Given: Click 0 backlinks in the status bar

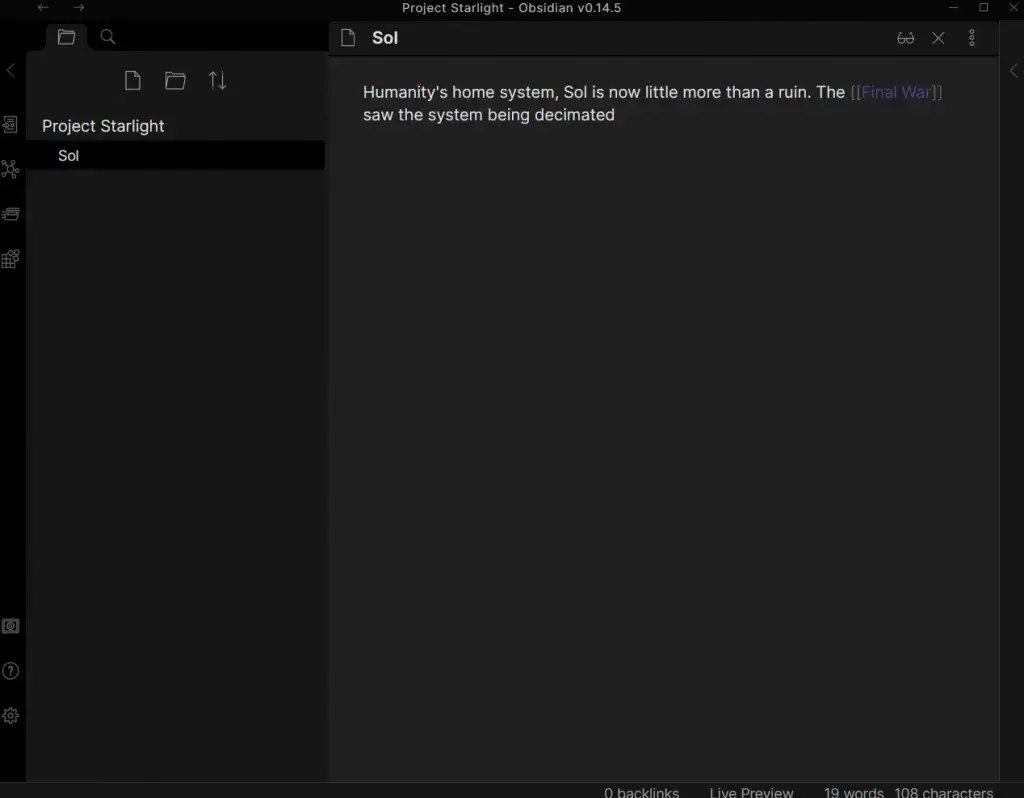Looking at the screenshot, I should click(x=641, y=791).
